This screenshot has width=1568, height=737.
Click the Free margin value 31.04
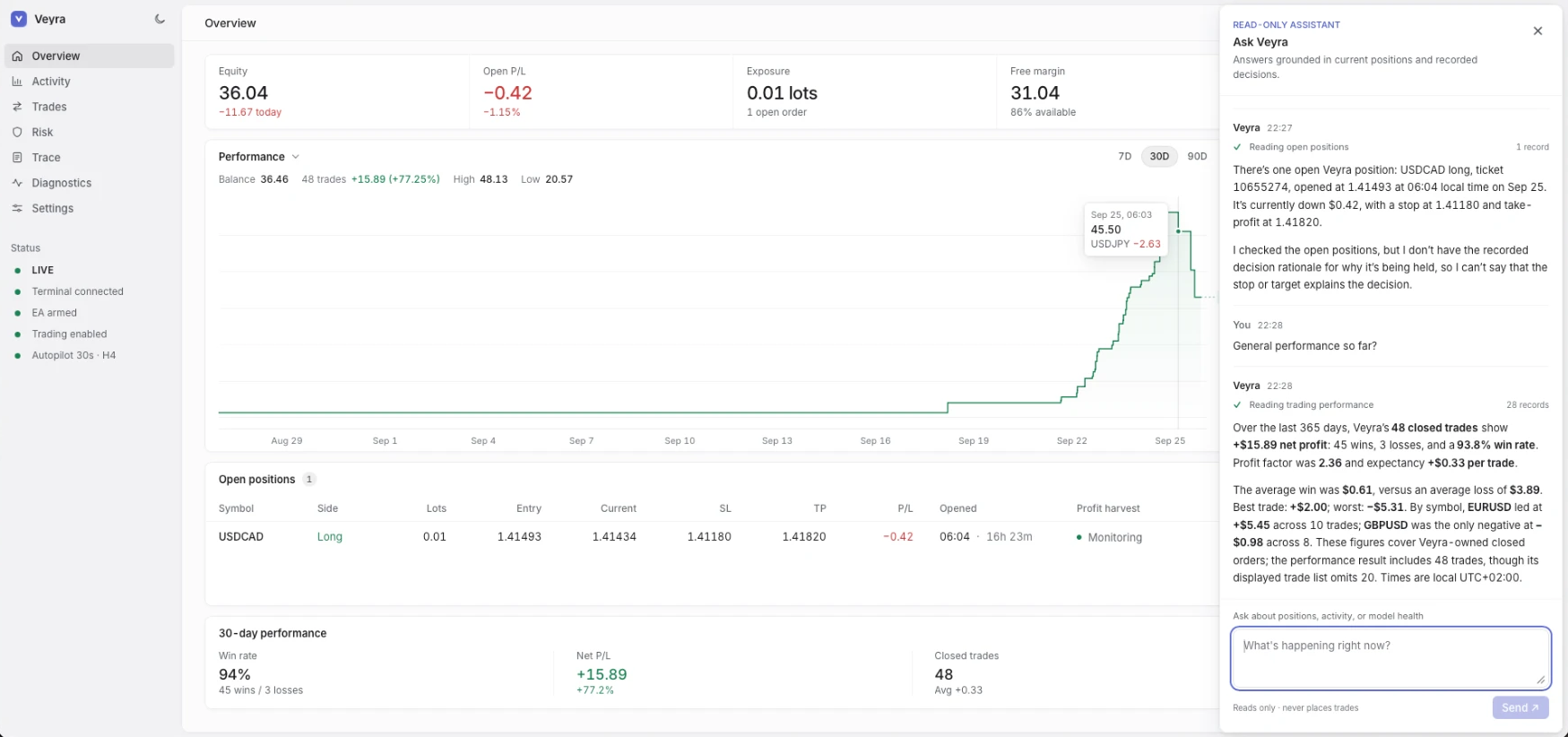point(1035,93)
